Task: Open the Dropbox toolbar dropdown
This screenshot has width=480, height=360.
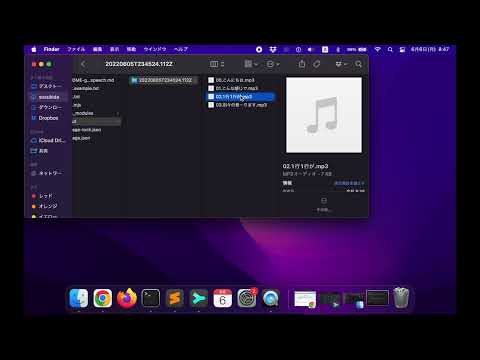Action: tap(341, 64)
